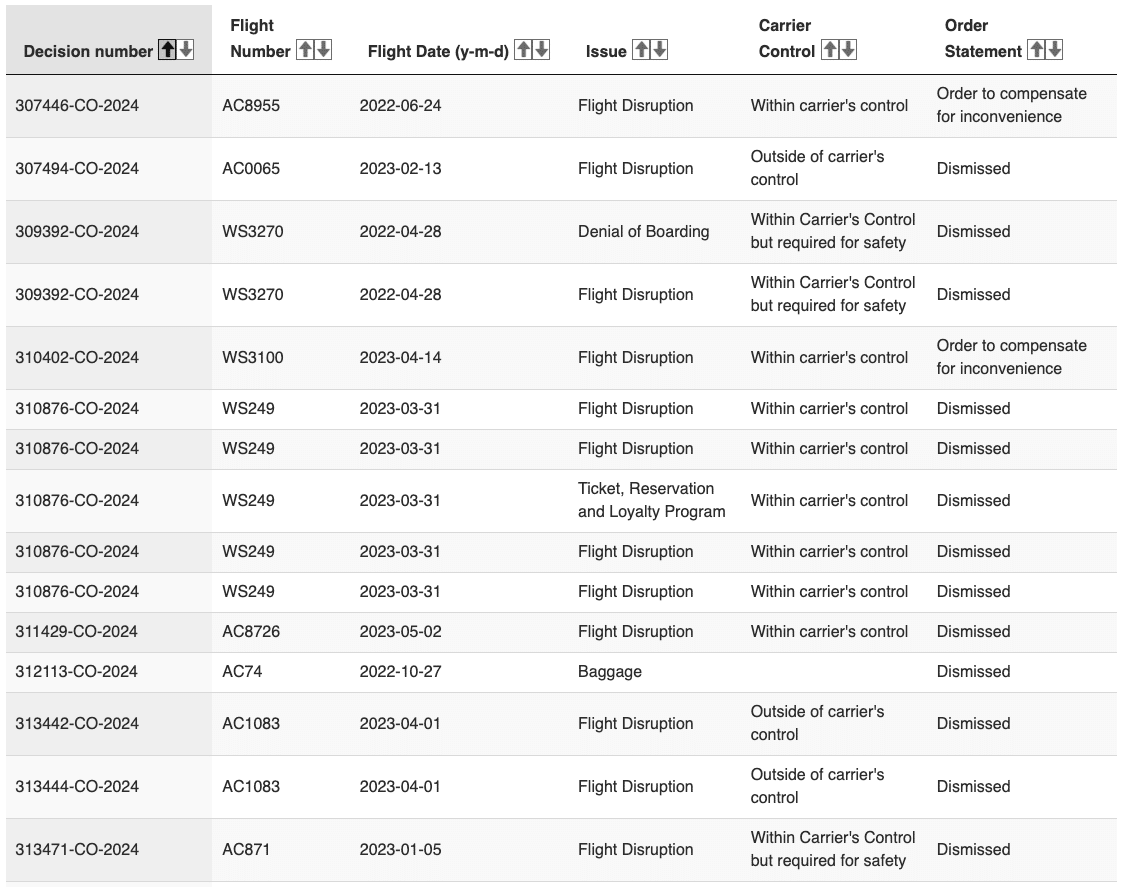Sort Order Statement column descending
1123x887 pixels.
(x=1054, y=50)
